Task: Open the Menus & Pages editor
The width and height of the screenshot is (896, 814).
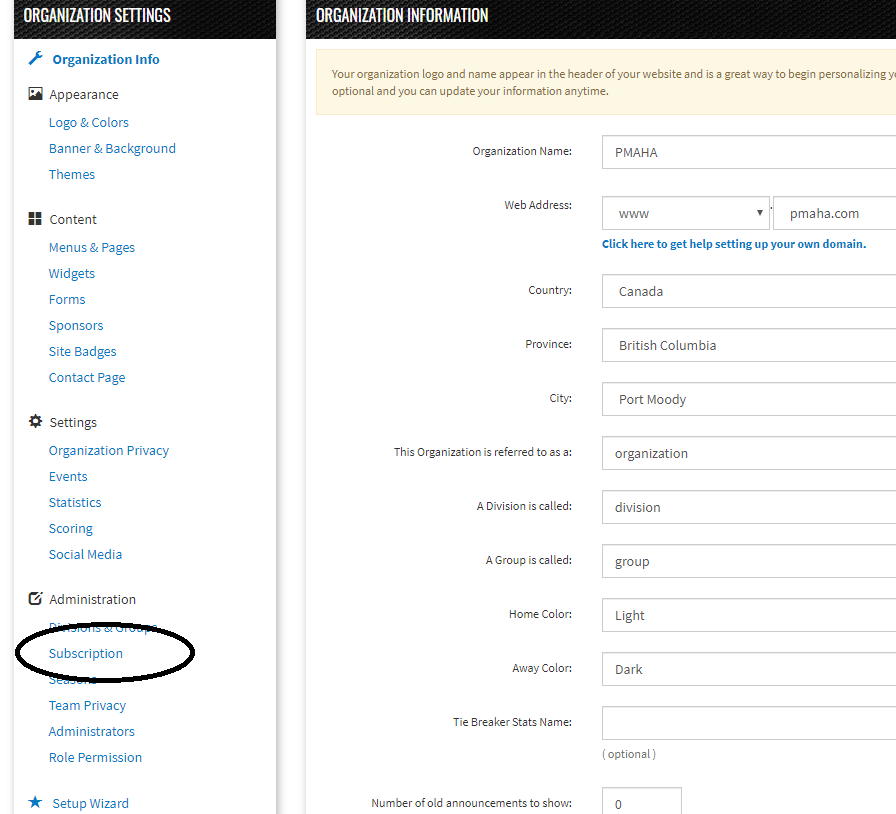Action: tap(91, 247)
